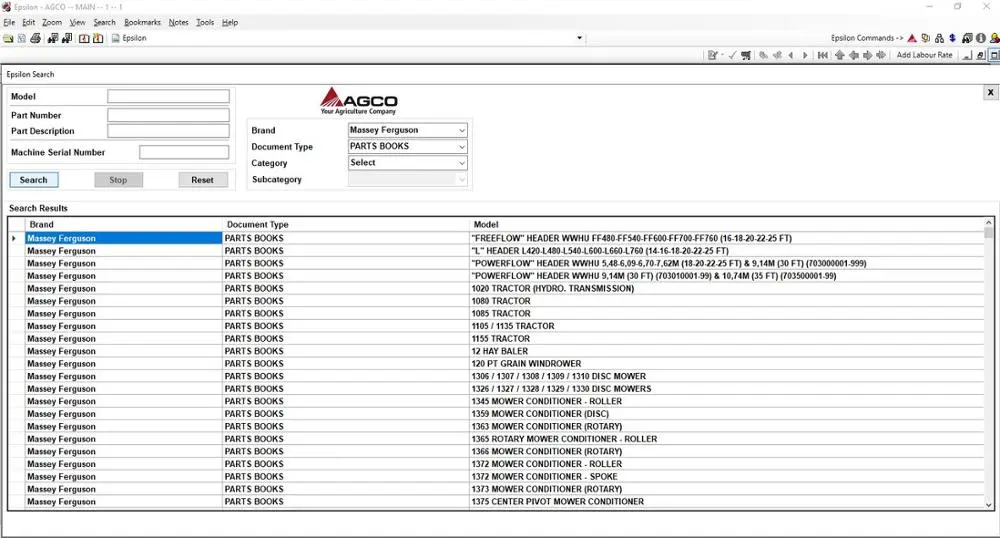Click the info circle command icon
Screen dimensions: 1000x538
tap(981, 38)
